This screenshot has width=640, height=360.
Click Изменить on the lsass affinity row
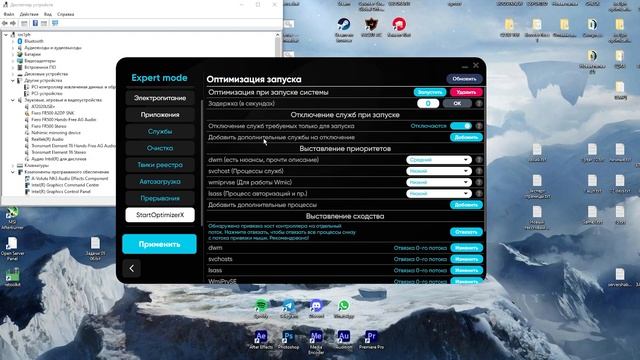(x=467, y=270)
